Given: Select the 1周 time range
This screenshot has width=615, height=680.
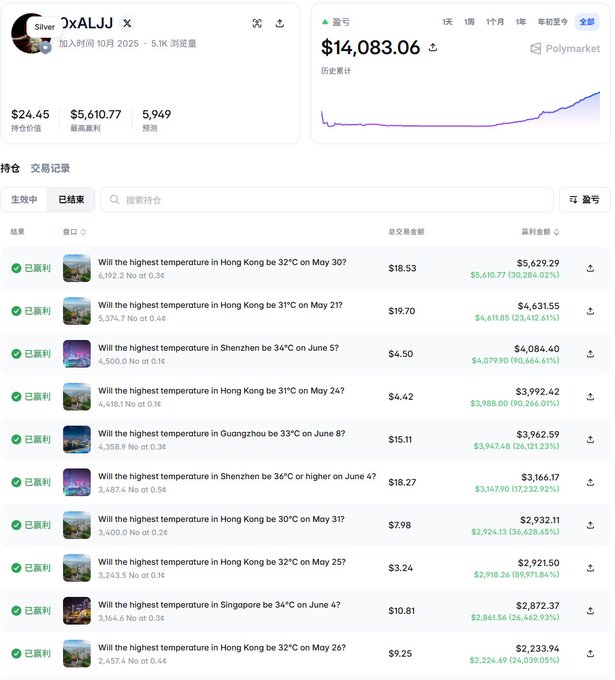Looking at the screenshot, I should [469, 22].
